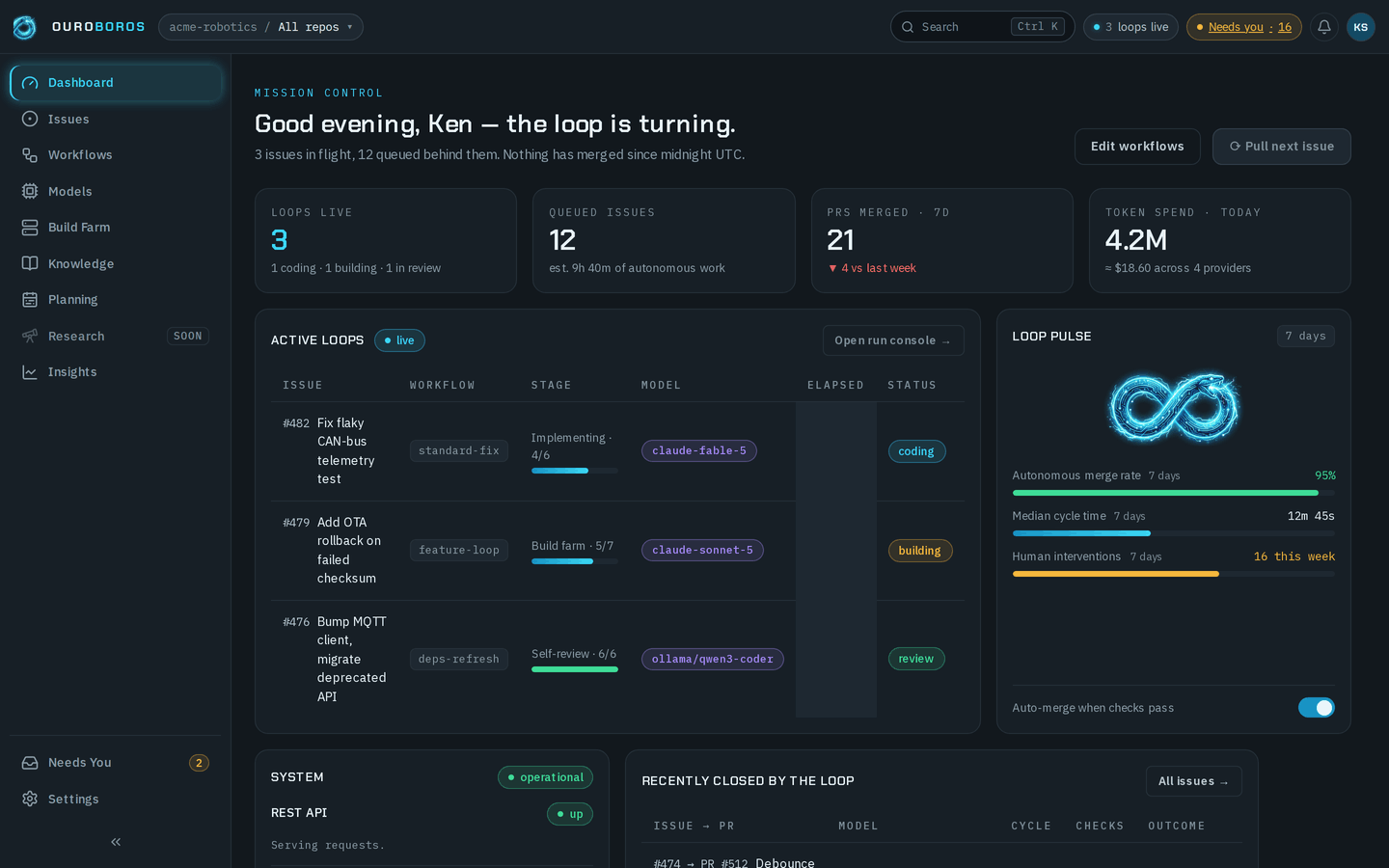Click the Build Farm server icon
Screen dimensions: 1389x868
(x=30, y=228)
